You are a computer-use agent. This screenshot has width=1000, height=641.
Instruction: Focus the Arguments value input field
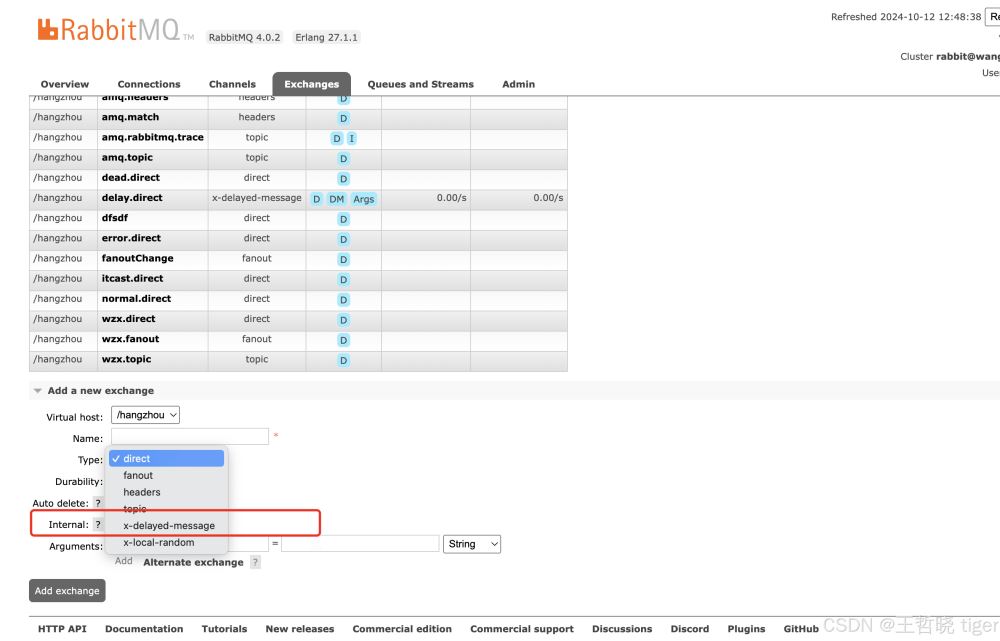[360, 543]
